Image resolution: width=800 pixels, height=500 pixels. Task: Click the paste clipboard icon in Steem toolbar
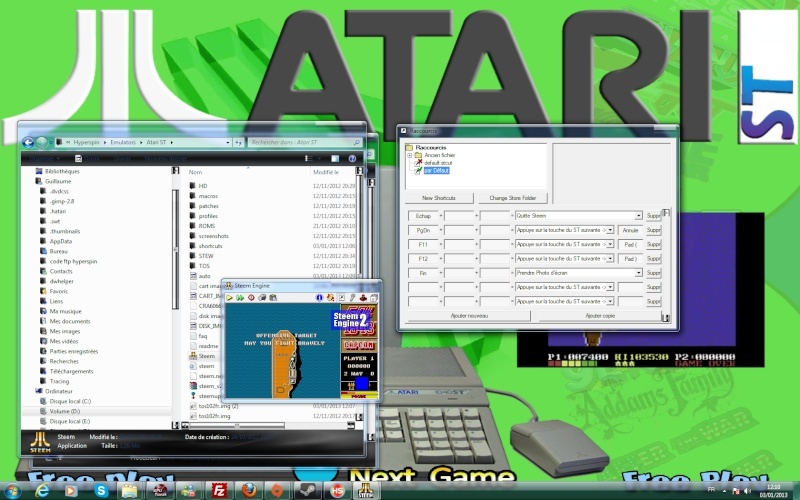pos(273,297)
